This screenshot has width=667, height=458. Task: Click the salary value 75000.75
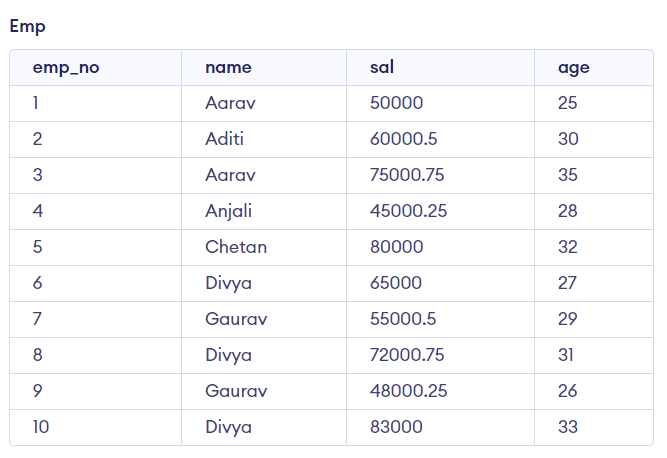[x=407, y=175]
